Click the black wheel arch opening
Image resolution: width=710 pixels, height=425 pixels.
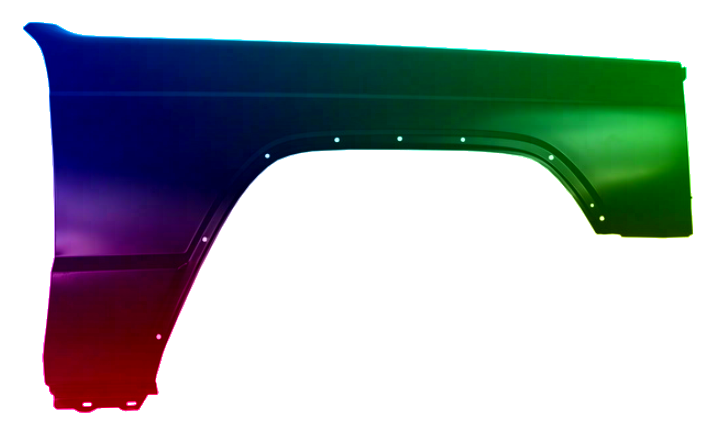coord(400,280)
